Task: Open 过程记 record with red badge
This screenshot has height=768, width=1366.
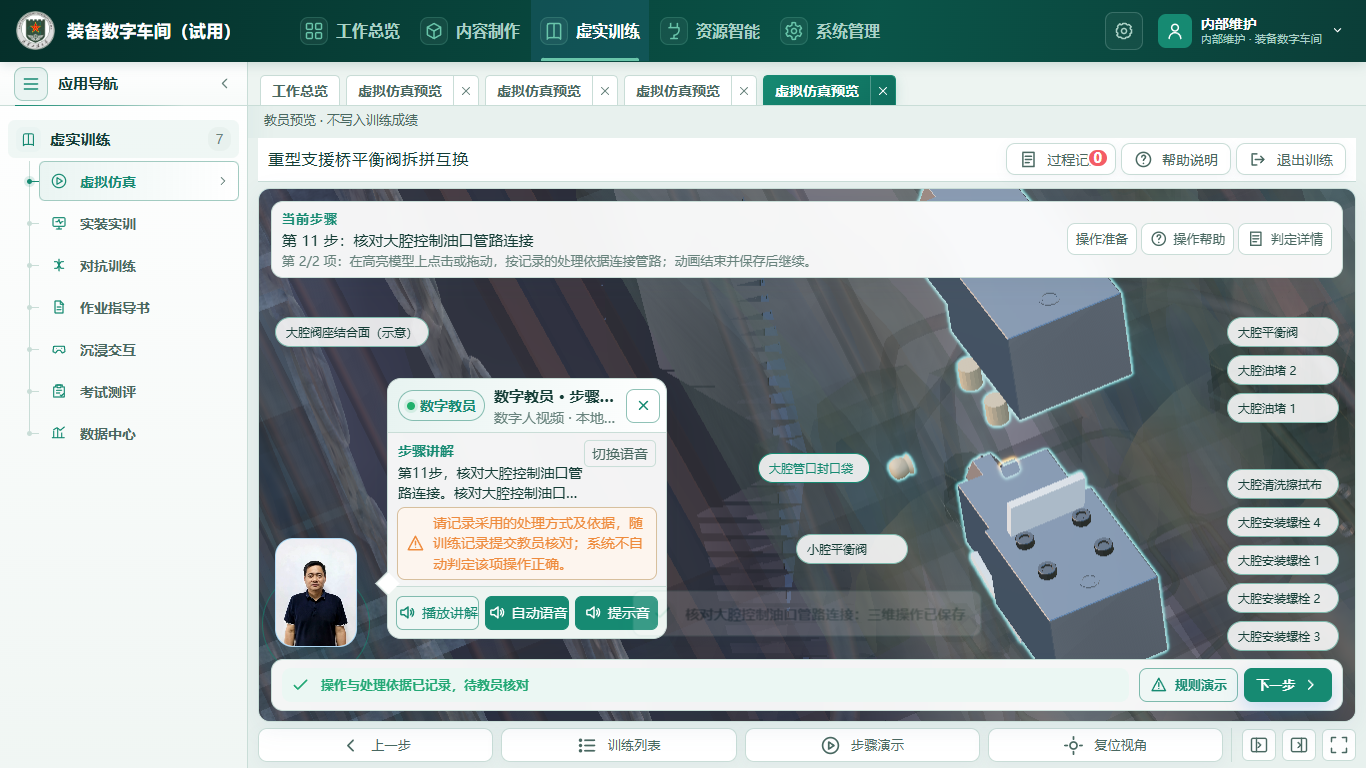Action: point(1060,160)
